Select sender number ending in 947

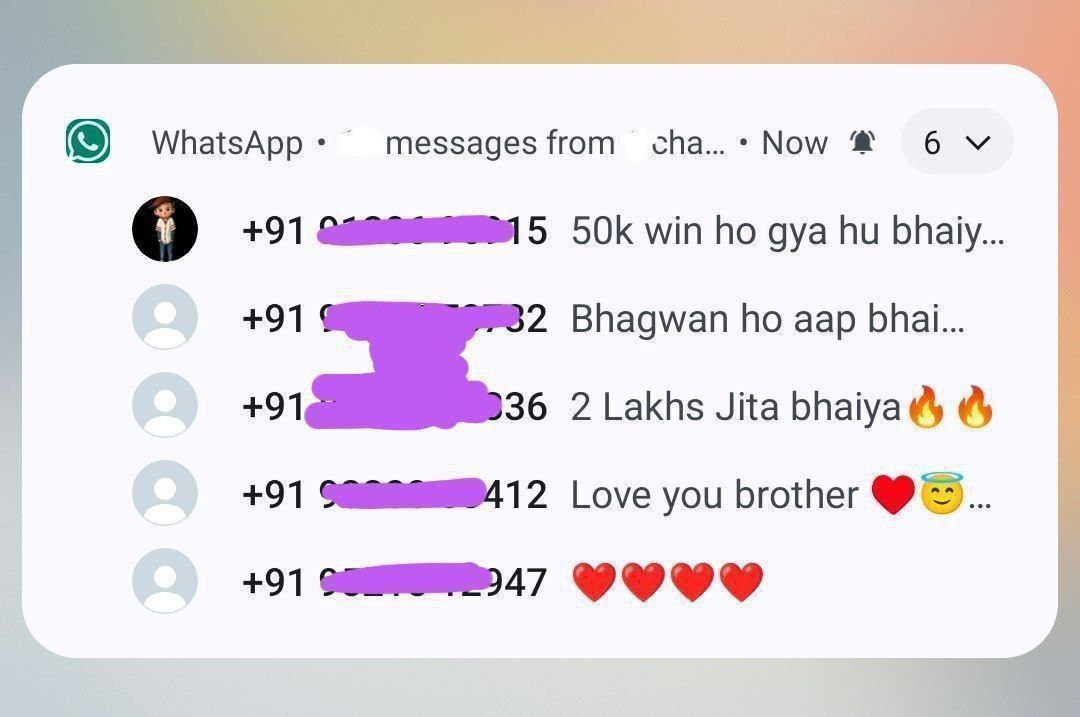pos(395,583)
